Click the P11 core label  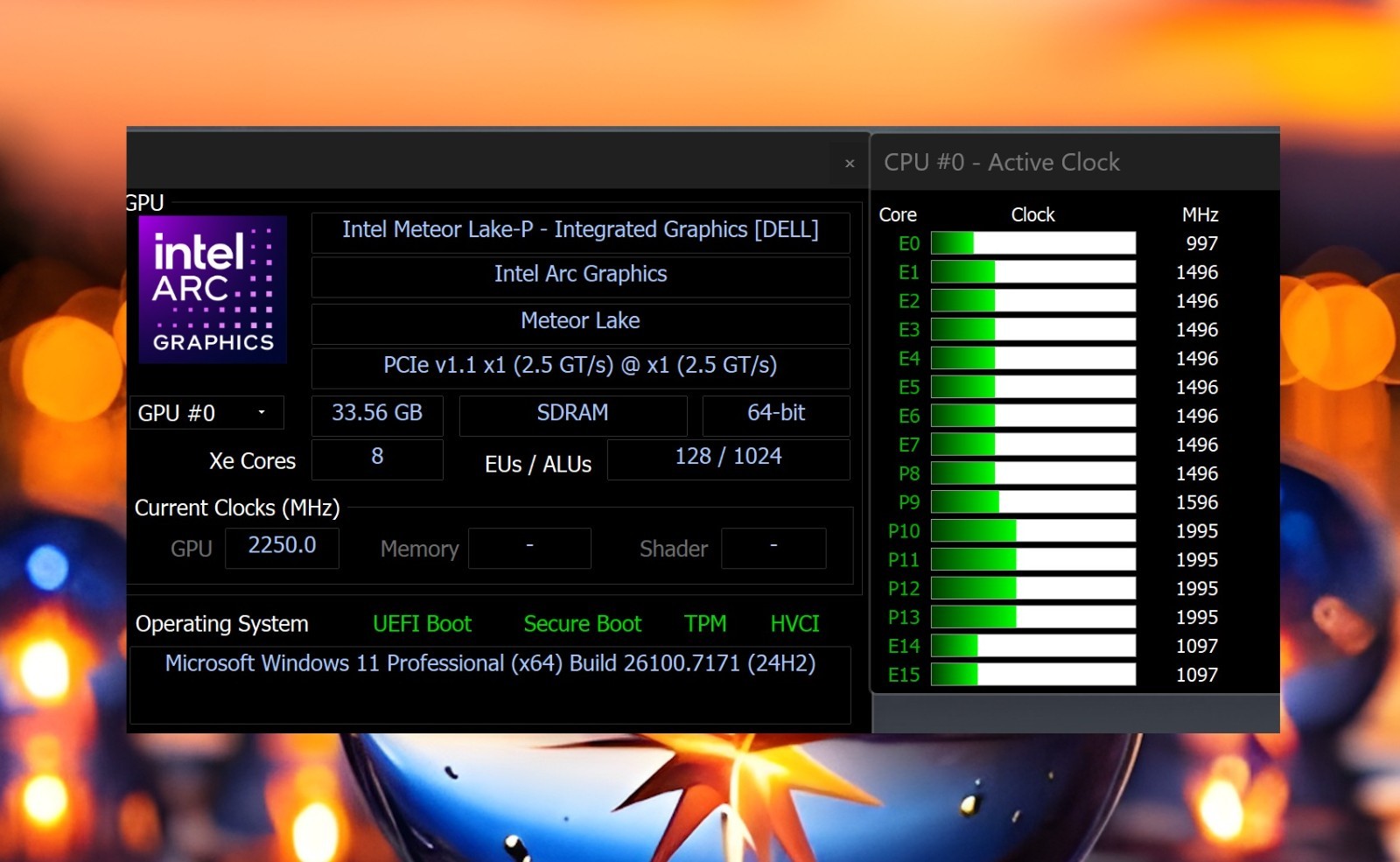click(904, 560)
